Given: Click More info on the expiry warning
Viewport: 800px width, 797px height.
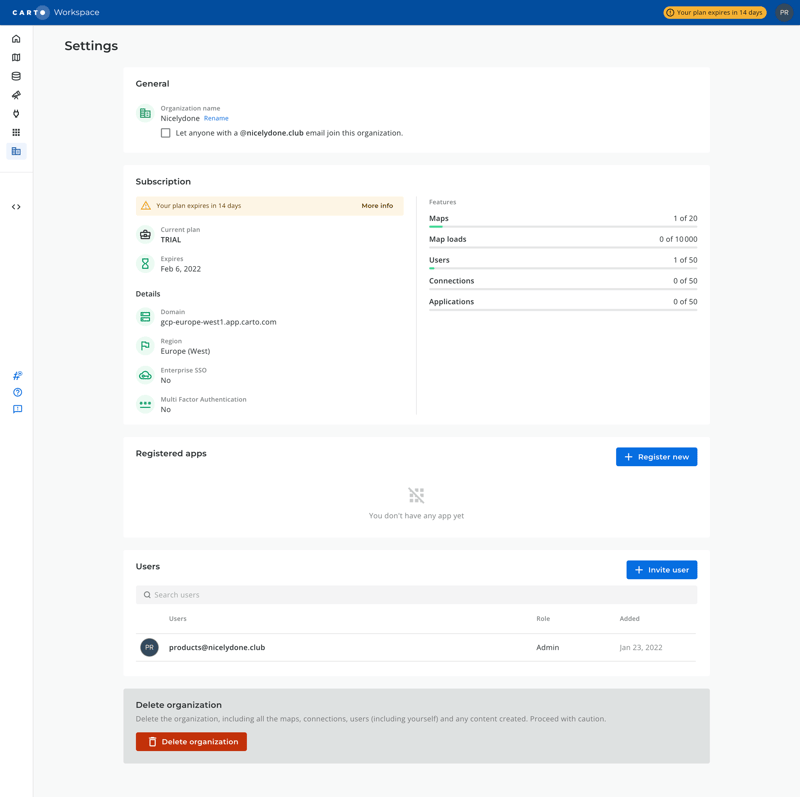Looking at the screenshot, I should (x=379, y=205).
